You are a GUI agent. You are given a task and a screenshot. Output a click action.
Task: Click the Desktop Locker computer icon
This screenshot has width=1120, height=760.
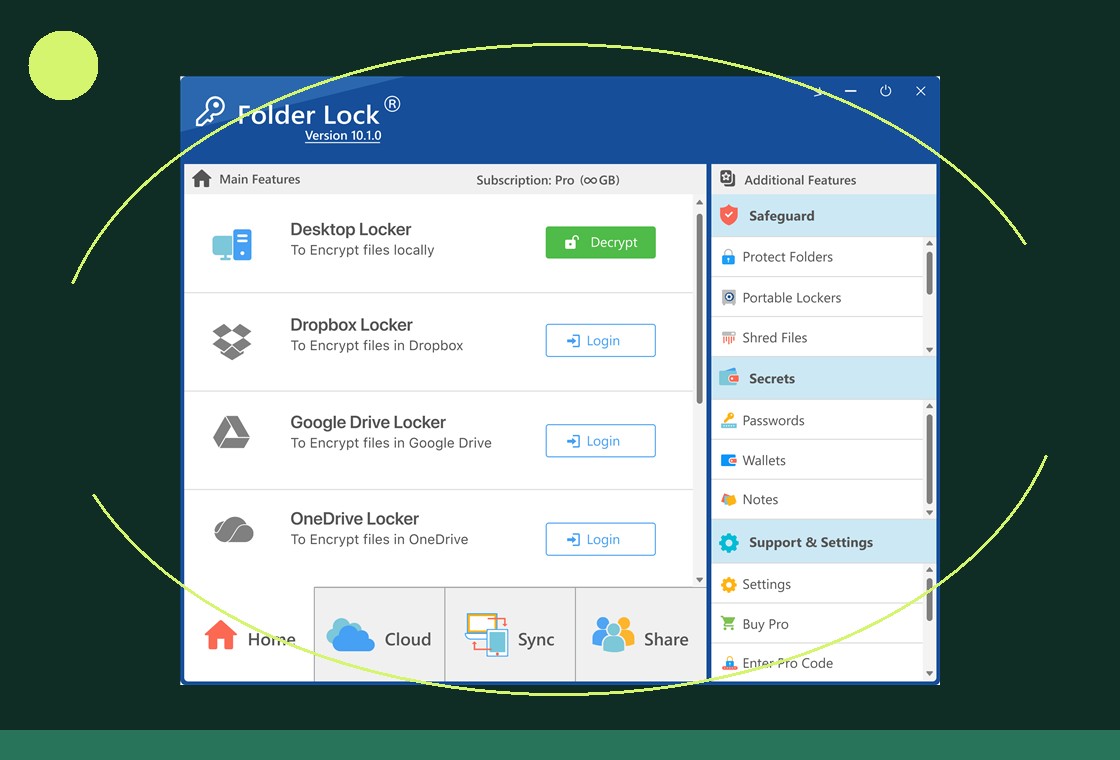[x=232, y=245]
